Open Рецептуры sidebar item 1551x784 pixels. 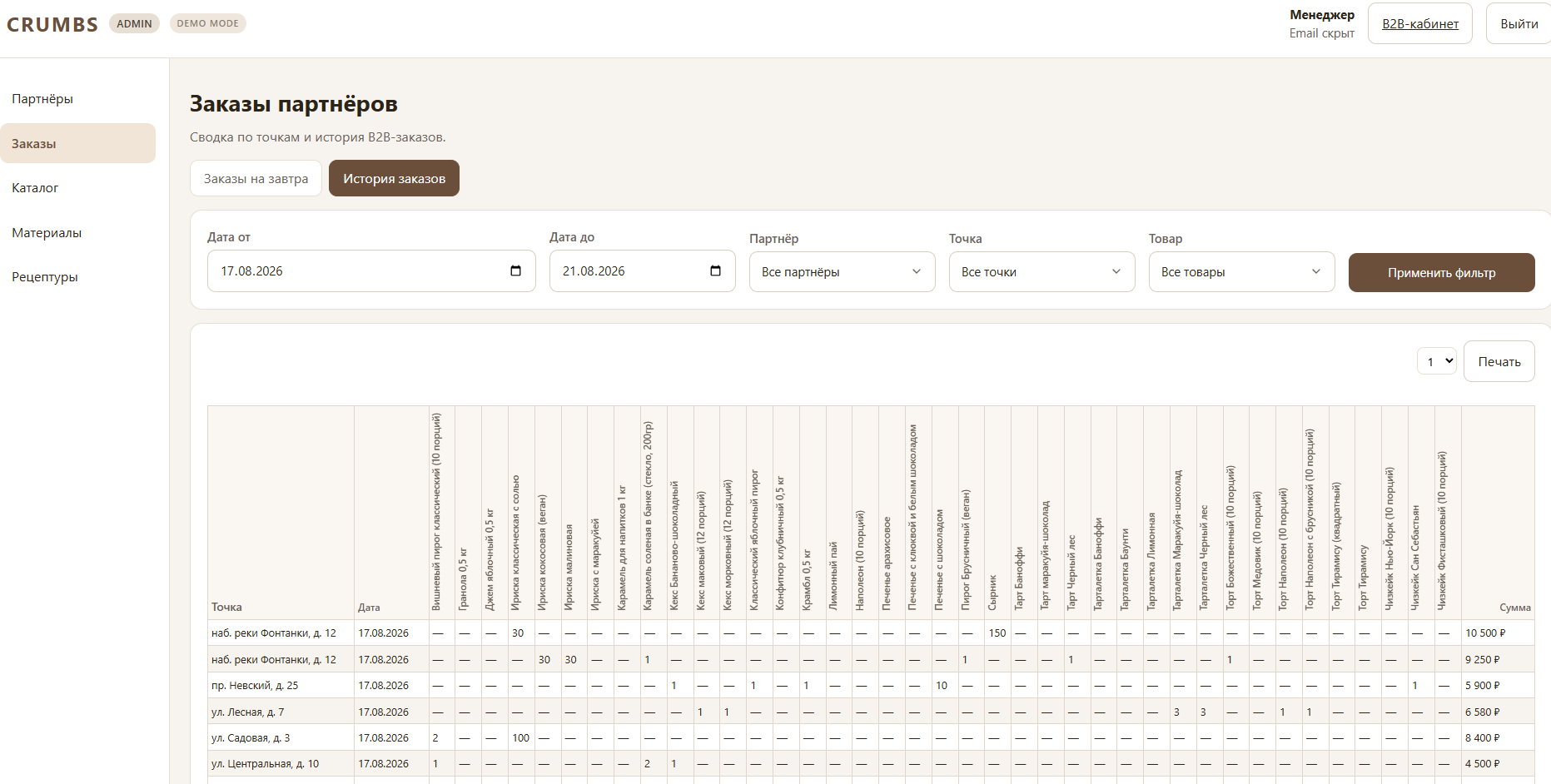pyautogui.click(x=78, y=277)
